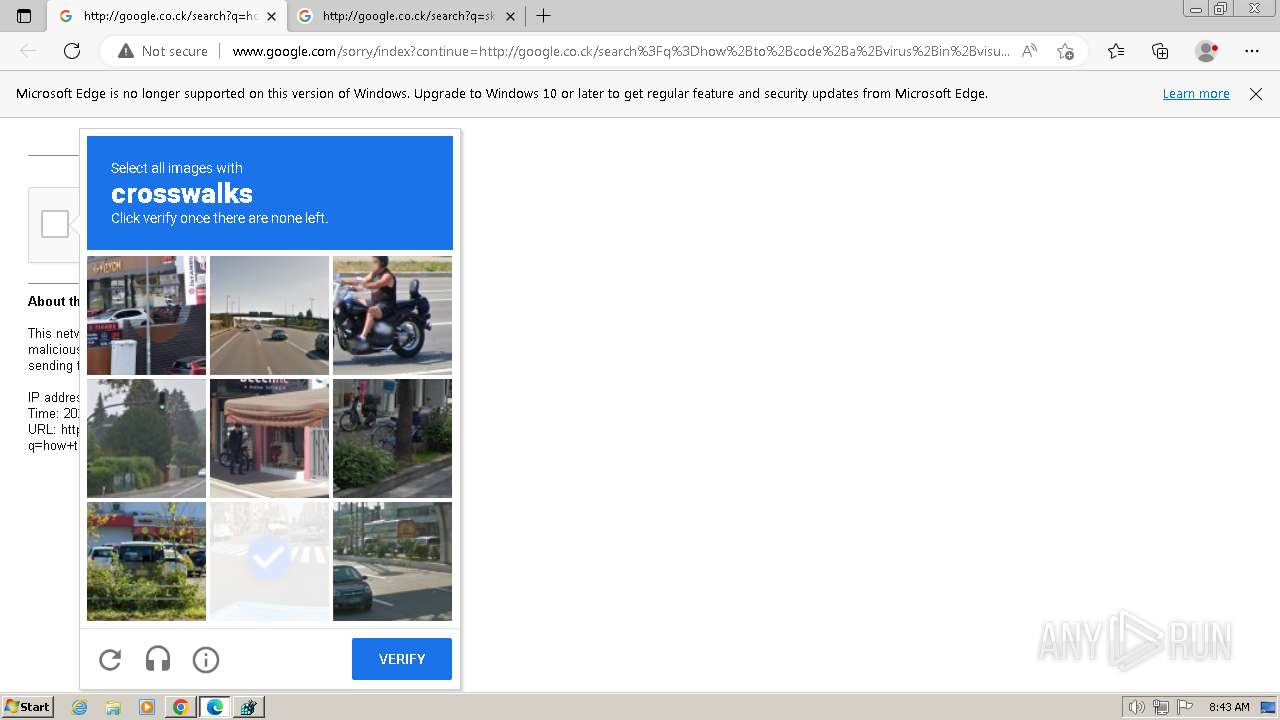Open a new tab

coord(544,16)
